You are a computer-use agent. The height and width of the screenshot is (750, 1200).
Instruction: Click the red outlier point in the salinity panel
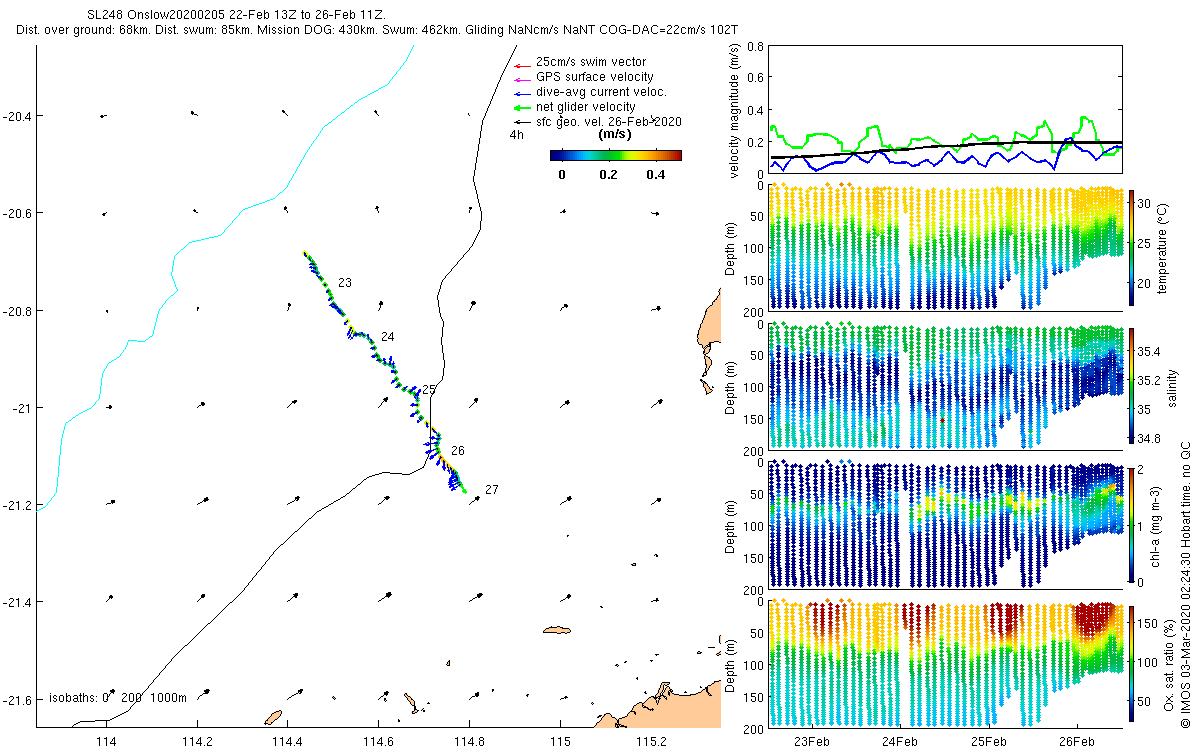[942, 421]
